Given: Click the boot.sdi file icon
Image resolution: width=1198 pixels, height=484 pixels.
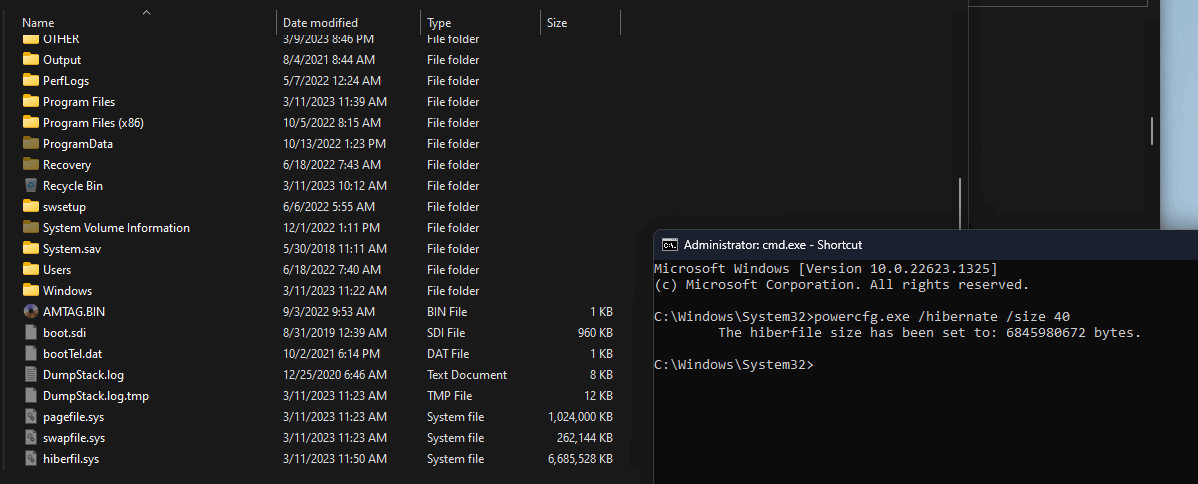Looking at the screenshot, I should point(31,333).
